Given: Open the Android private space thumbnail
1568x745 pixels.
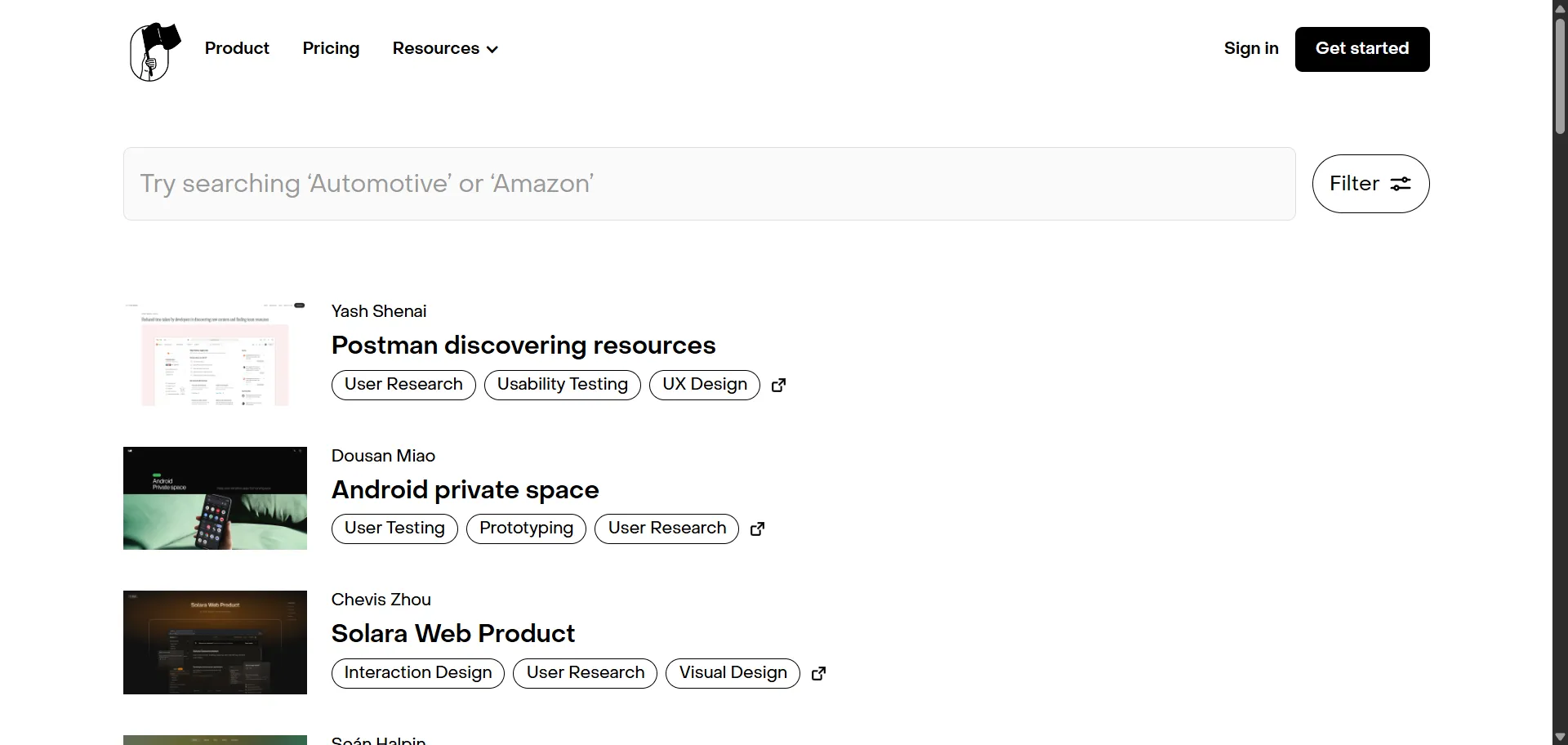Looking at the screenshot, I should [x=215, y=498].
